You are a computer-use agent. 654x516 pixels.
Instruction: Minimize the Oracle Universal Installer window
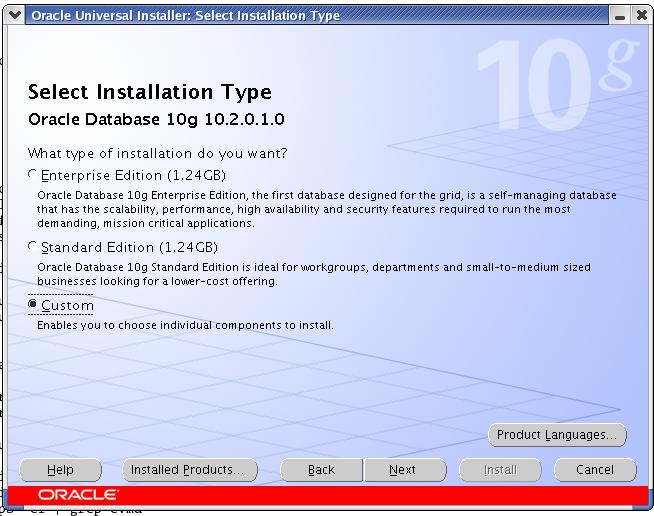[x=620, y=16]
